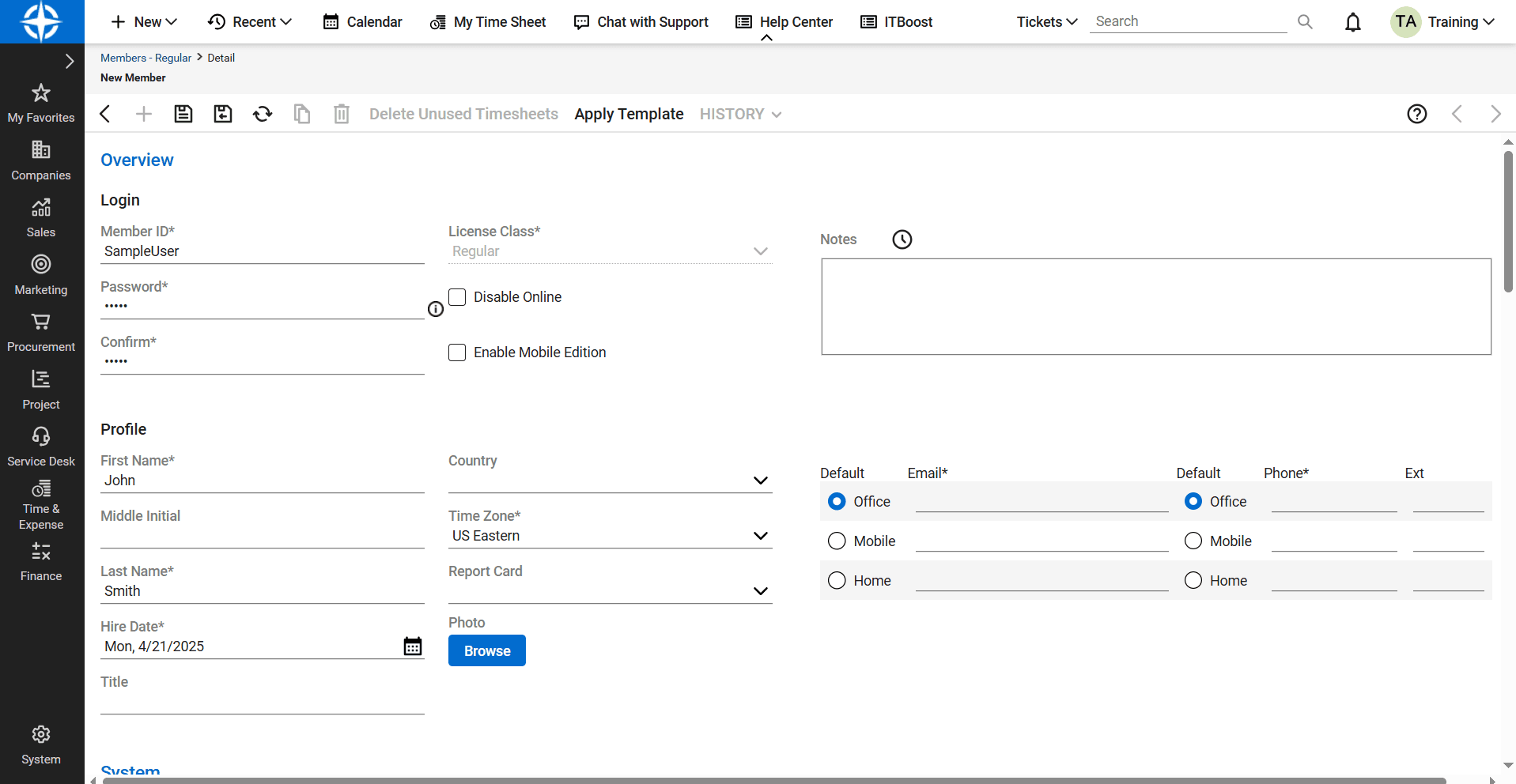Expand the Report Card dropdown

coord(761,591)
